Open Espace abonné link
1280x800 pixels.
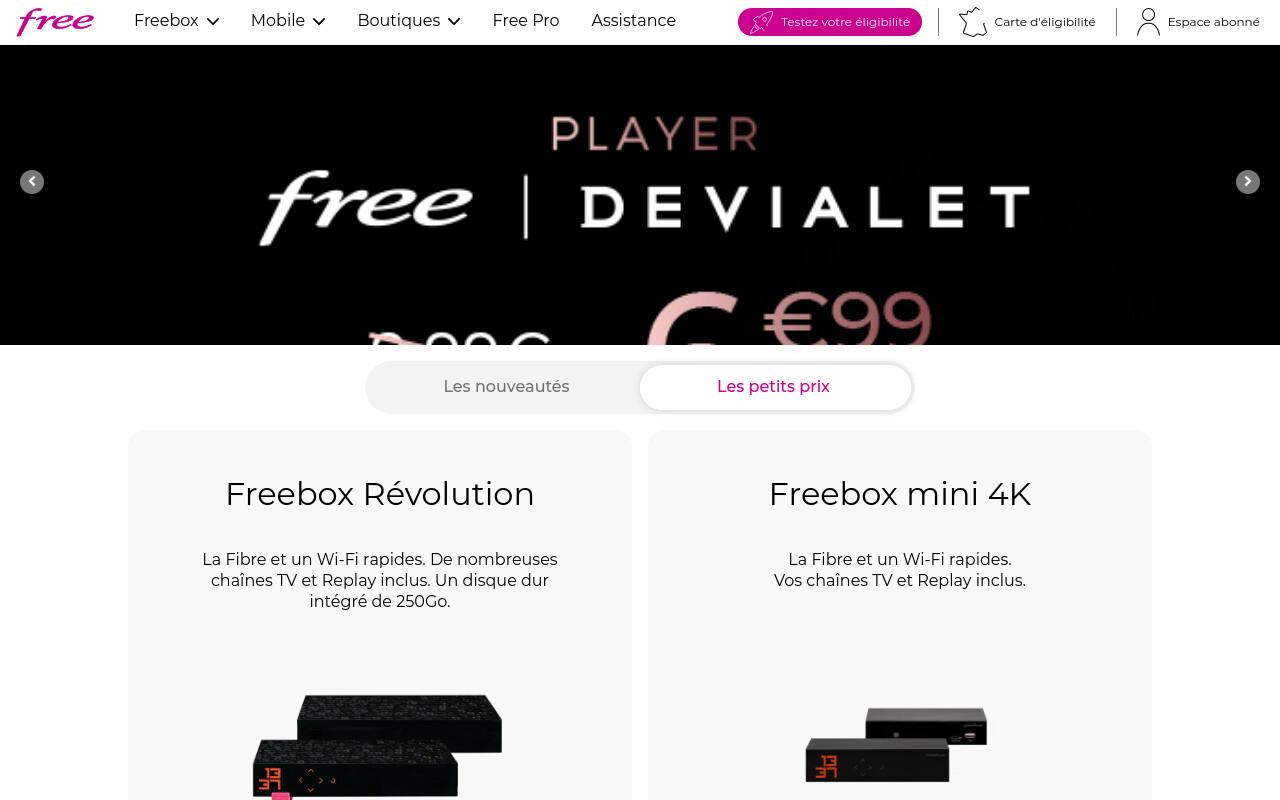(1198, 22)
